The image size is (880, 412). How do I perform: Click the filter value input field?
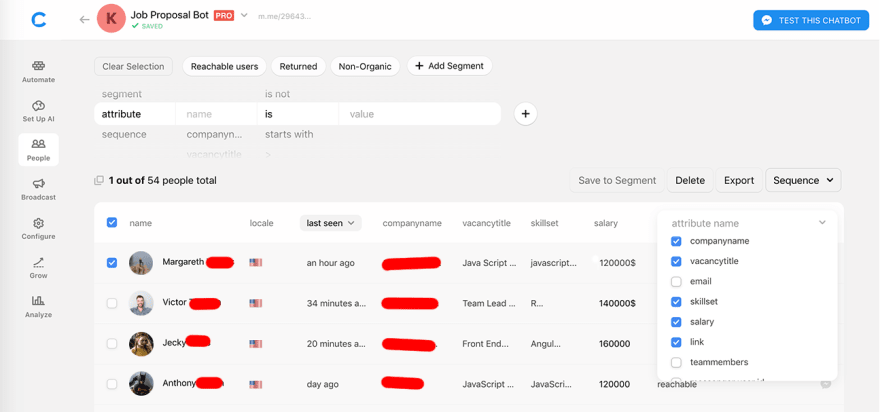coord(419,114)
